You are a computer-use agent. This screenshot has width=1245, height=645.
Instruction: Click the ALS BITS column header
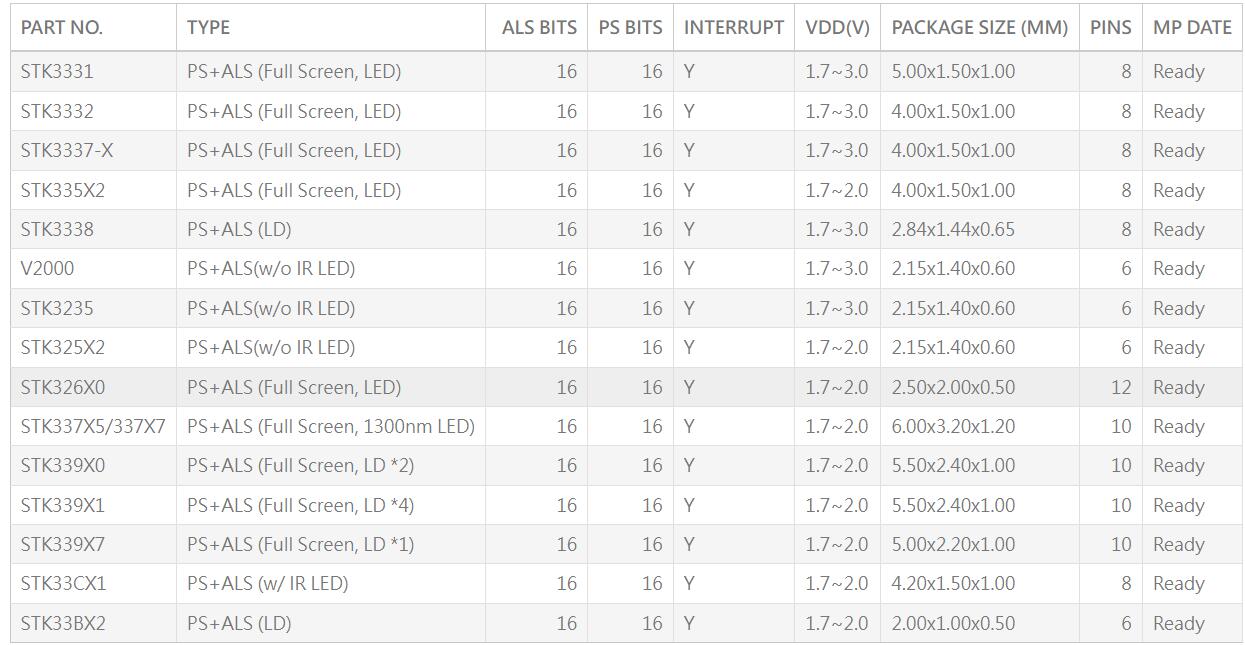pyautogui.click(x=539, y=28)
